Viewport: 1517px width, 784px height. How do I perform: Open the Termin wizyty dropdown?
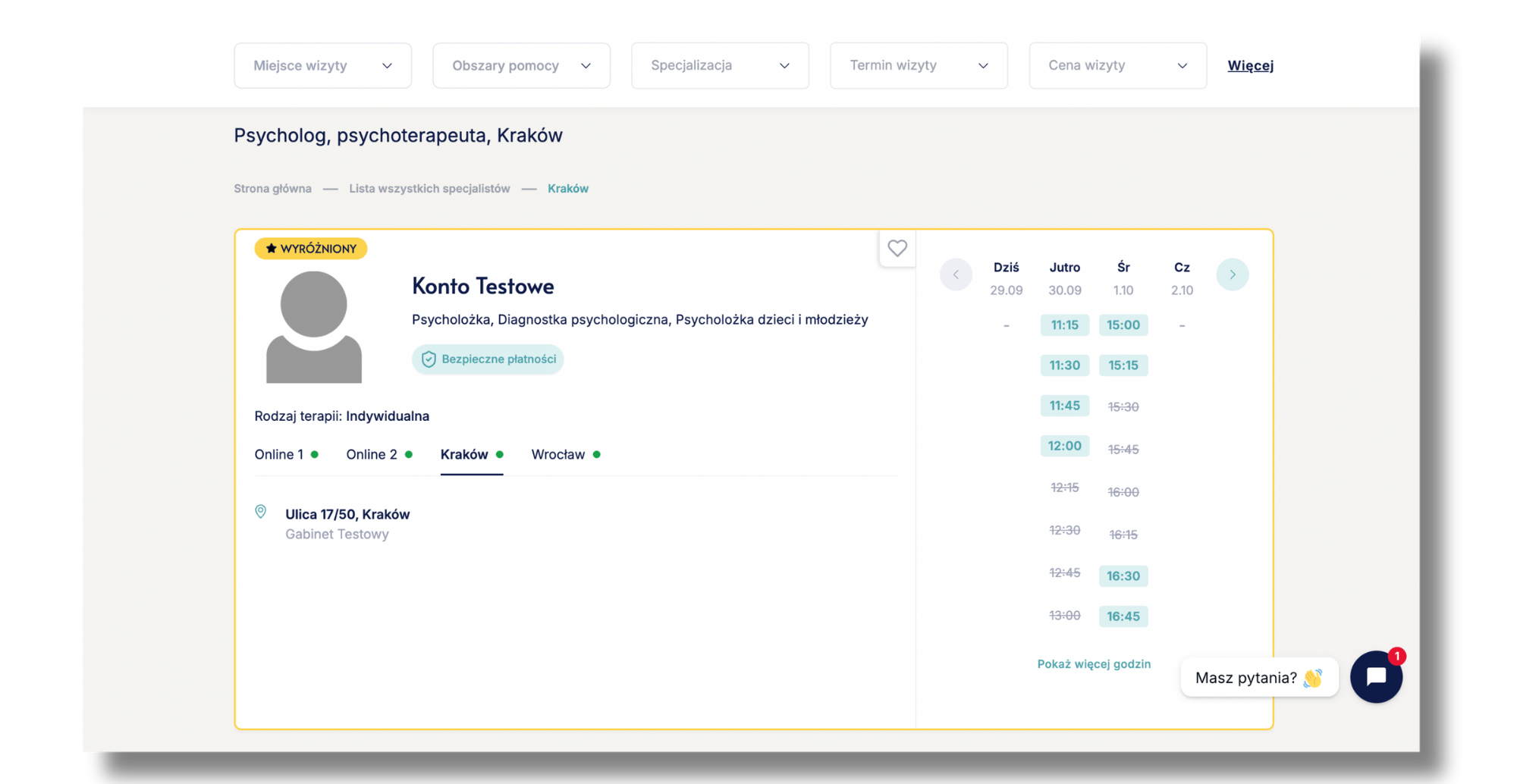[919, 66]
